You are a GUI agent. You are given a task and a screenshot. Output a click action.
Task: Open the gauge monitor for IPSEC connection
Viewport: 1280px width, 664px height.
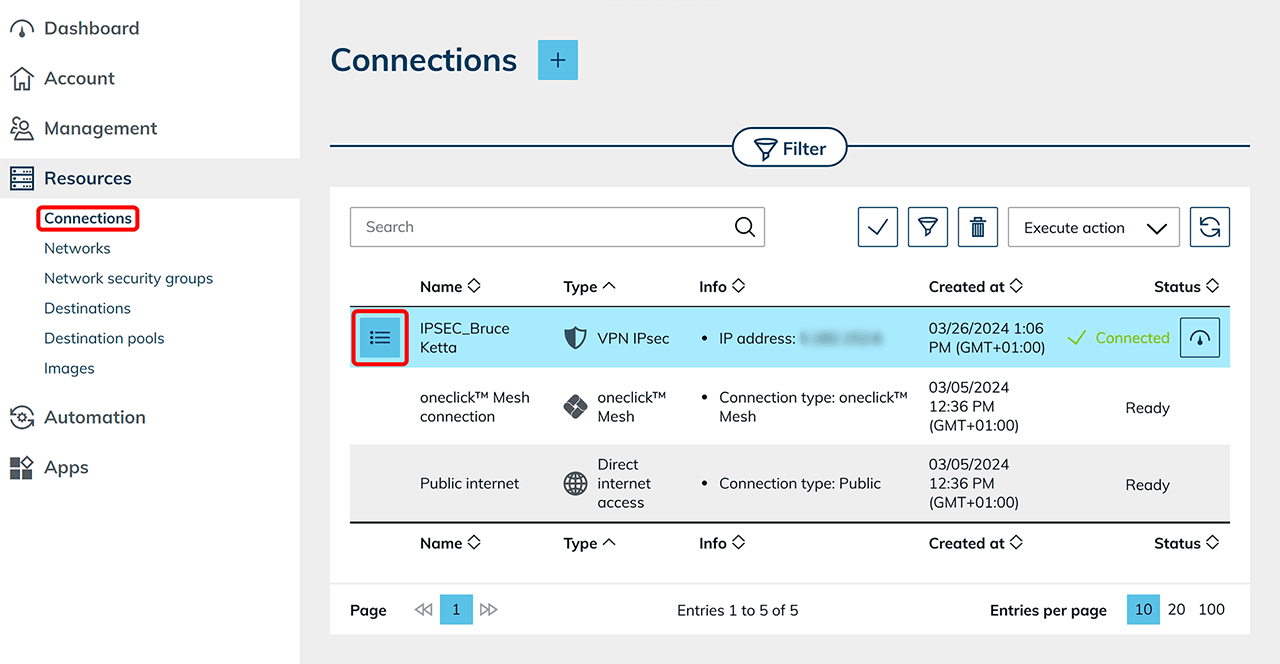(x=1200, y=338)
